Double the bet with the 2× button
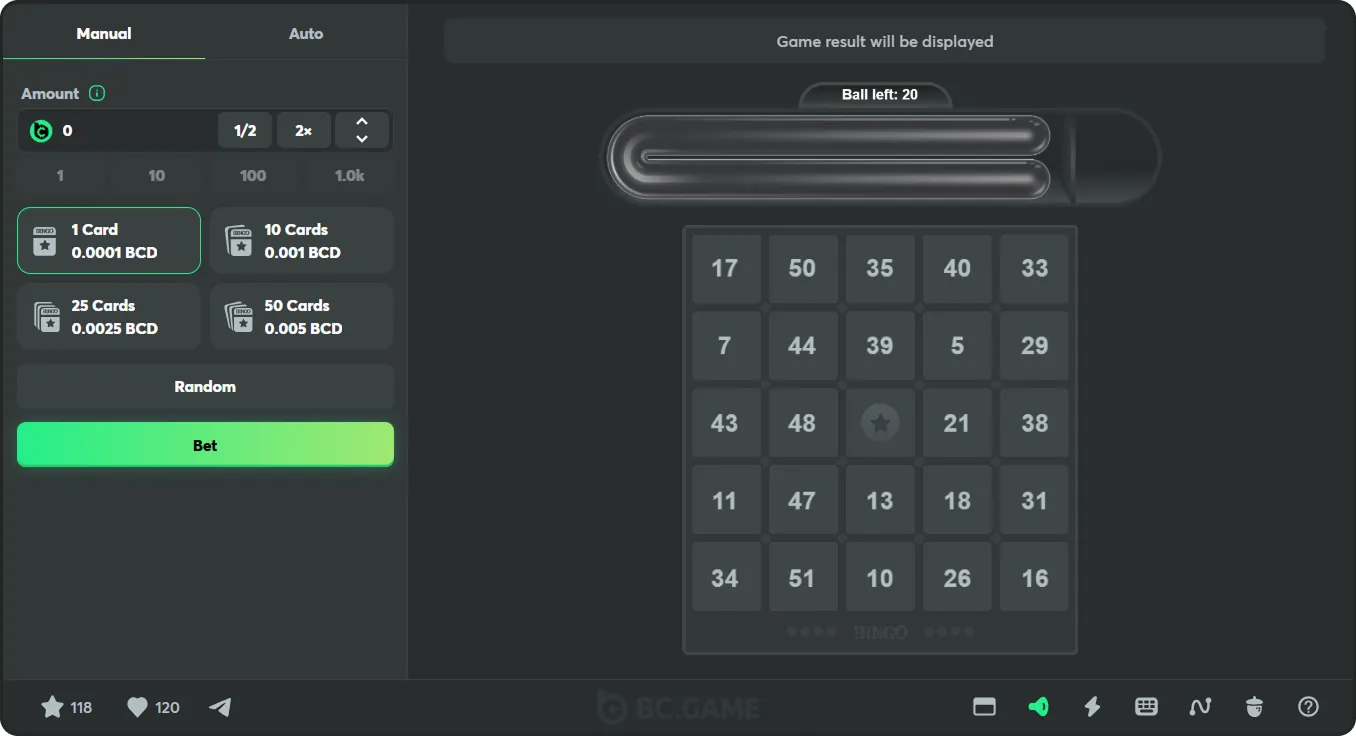The image size is (1356, 736). click(x=304, y=131)
